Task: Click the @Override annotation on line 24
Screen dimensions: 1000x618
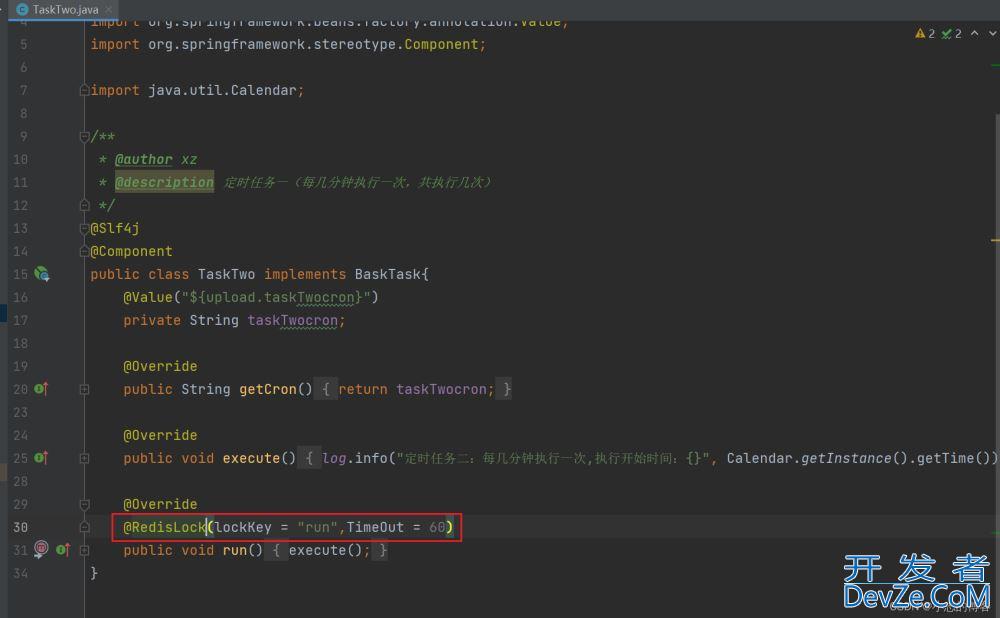Action: [x=160, y=435]
